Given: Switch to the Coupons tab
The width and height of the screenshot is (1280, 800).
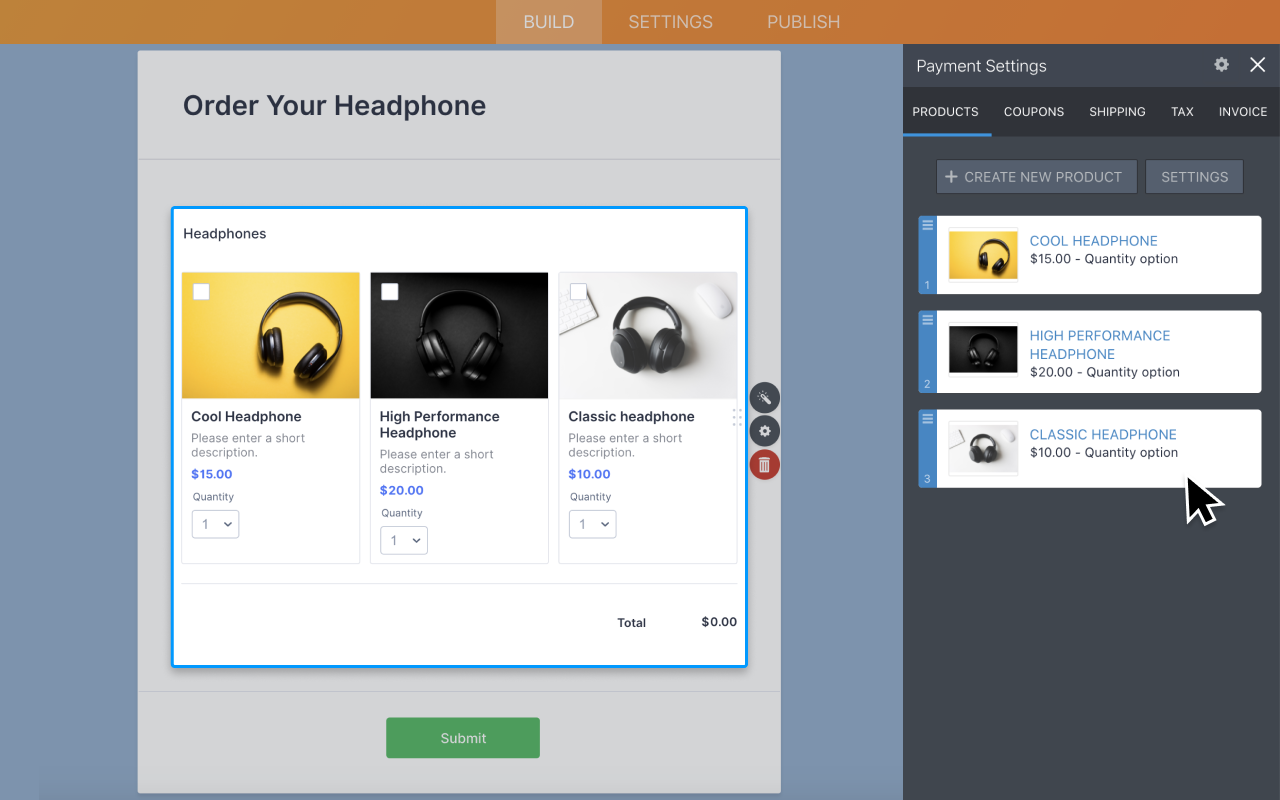Looking at the screenshot, I should pyautogui.click(x=1033, y=112).
